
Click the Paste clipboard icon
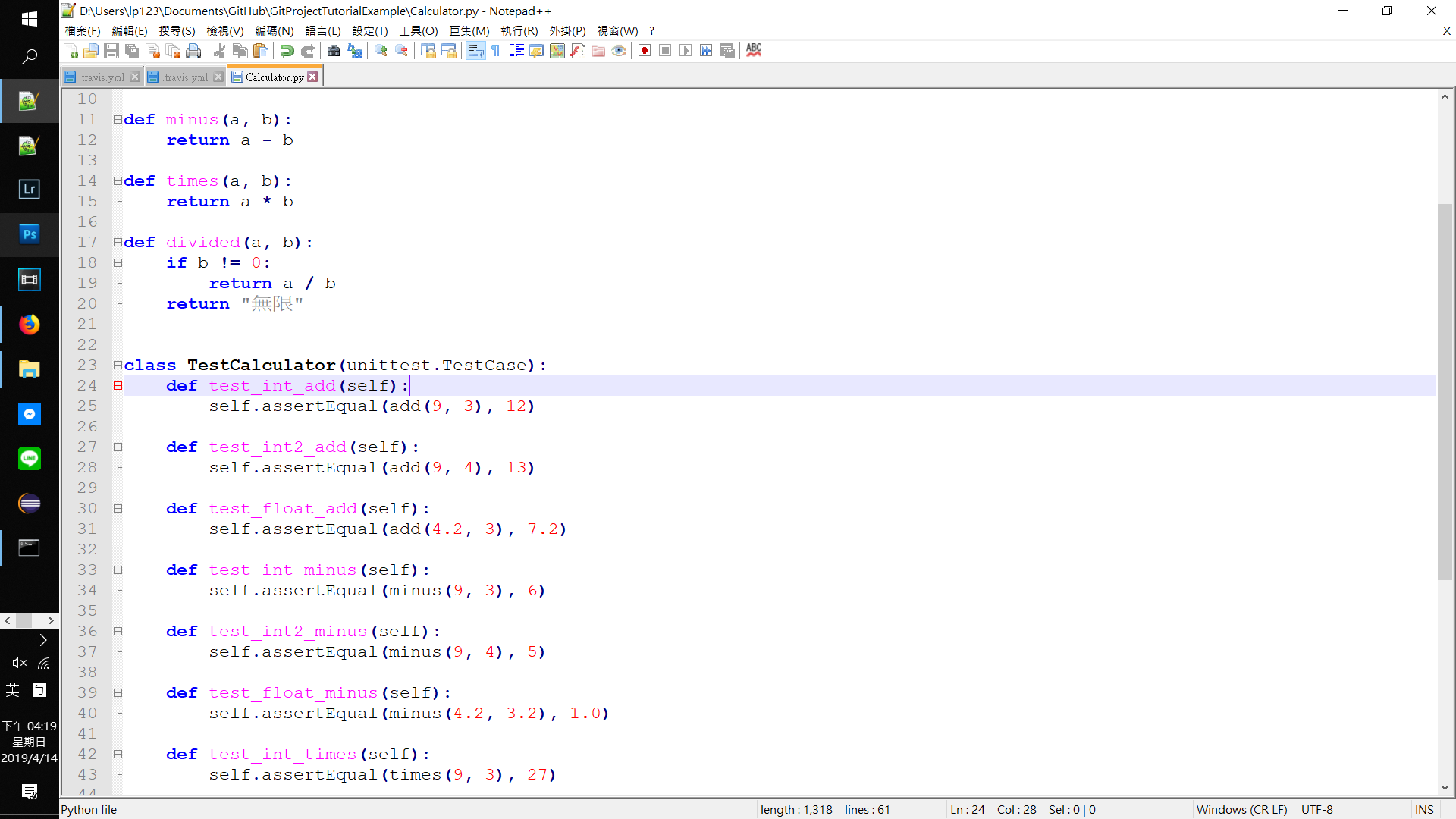click(261, 51)
